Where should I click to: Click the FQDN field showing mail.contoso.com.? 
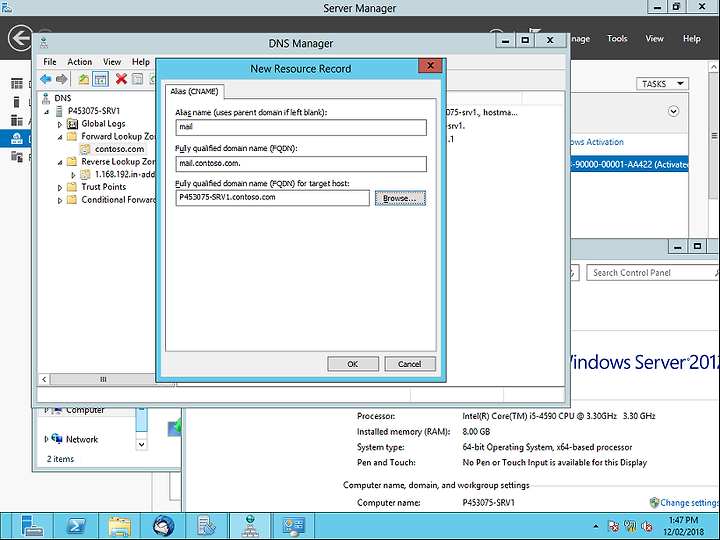click(x=301, y=163)
